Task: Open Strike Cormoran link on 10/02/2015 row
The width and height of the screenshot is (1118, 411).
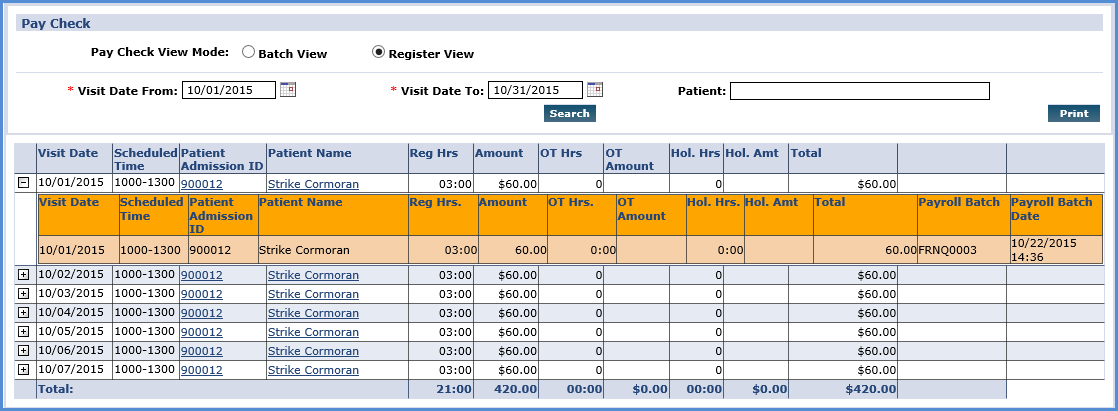Action: 313,275
